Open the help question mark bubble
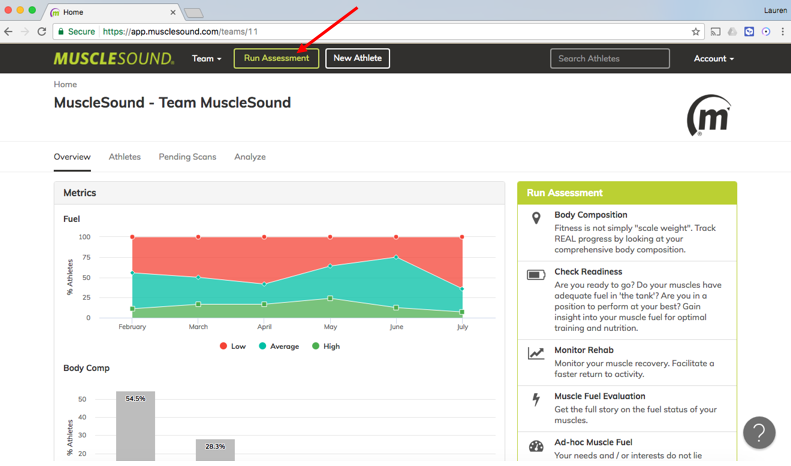The width and height of the screenshot is (791, 466). (759, 432)
